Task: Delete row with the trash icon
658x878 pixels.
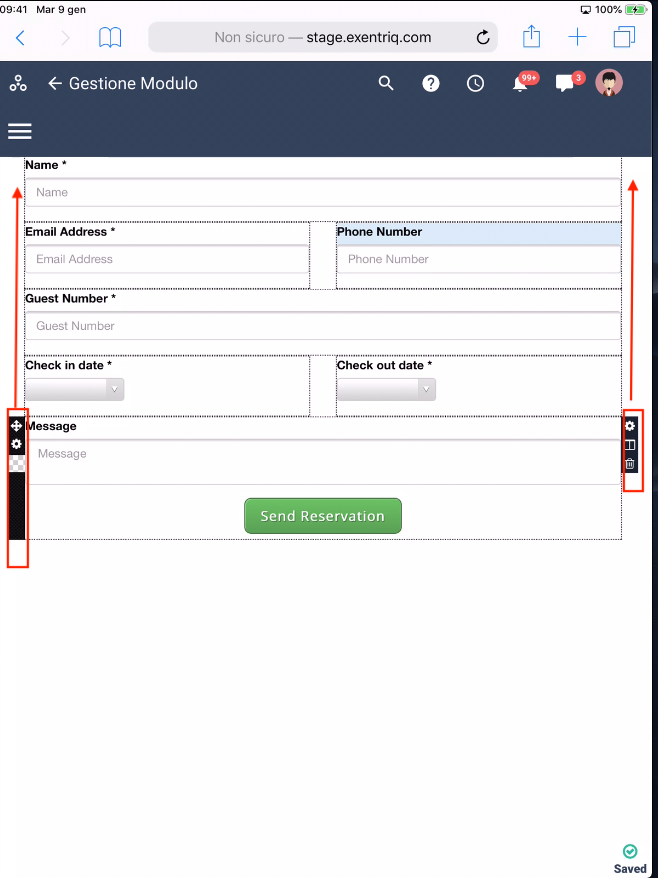Action: (630, 464)
